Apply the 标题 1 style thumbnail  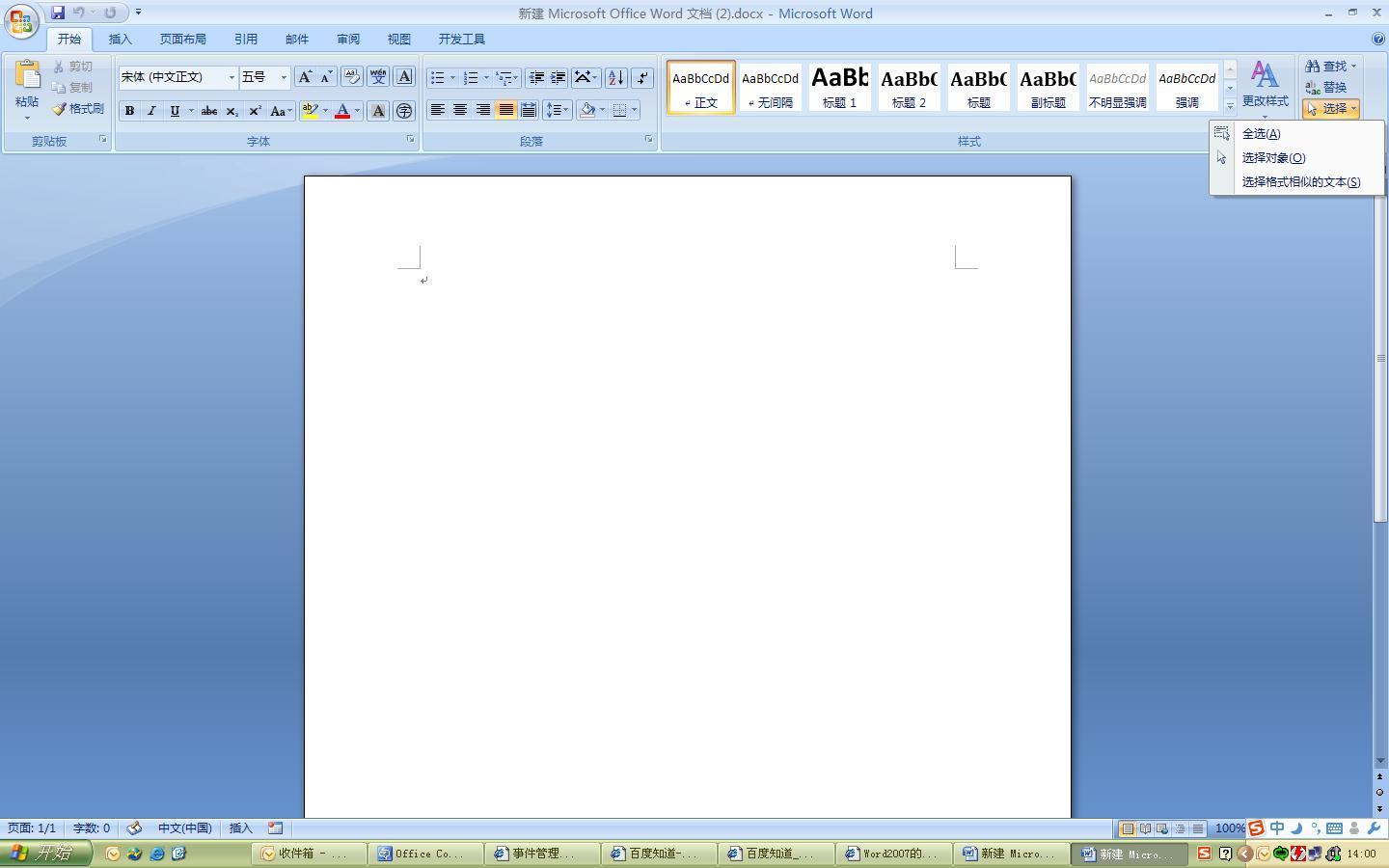tap(839, 87)
